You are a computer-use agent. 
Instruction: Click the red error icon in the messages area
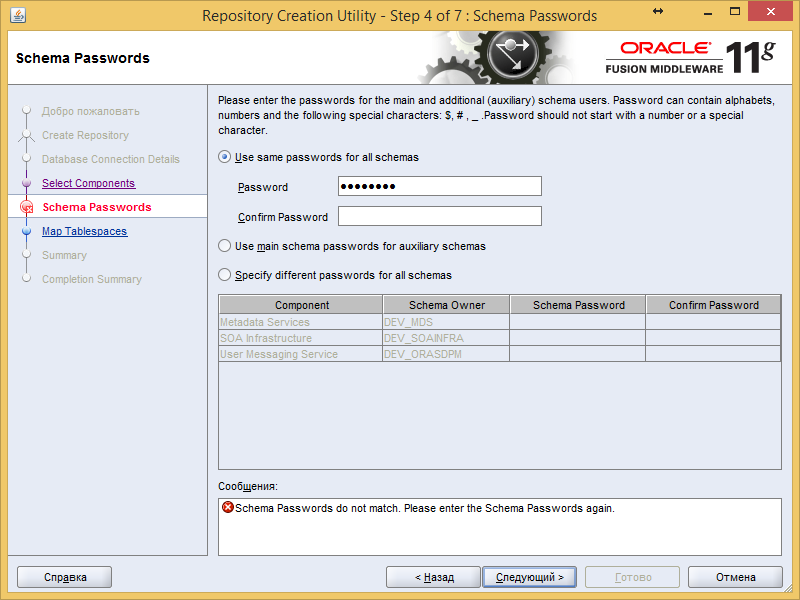225,508
